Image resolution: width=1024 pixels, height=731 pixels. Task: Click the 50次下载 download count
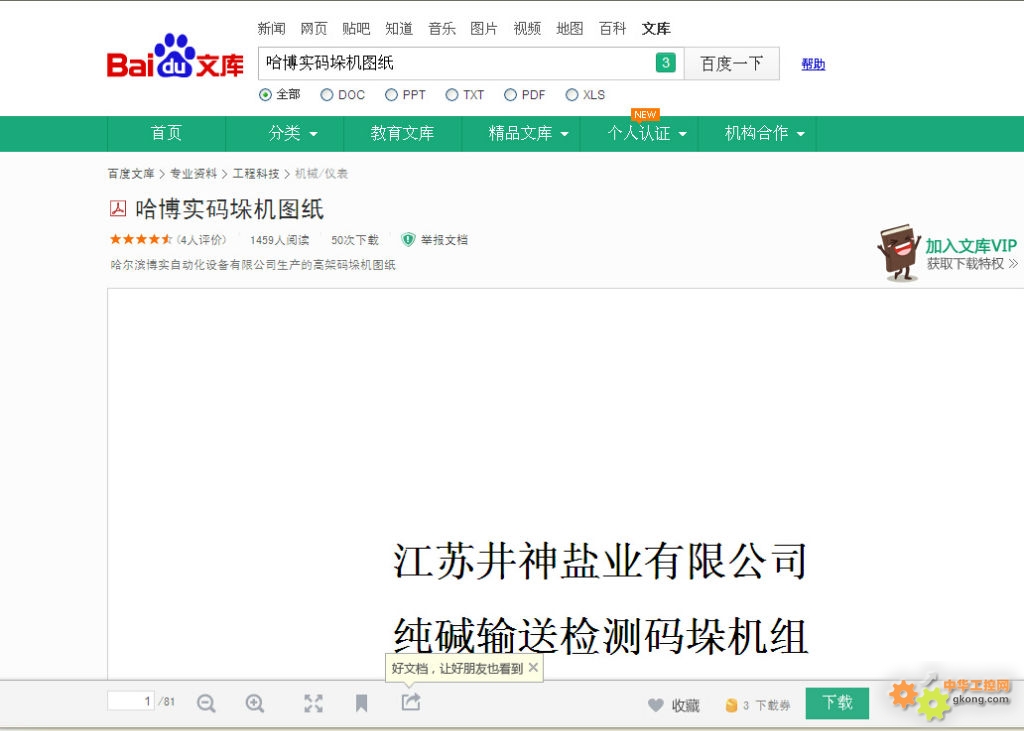pyautogui.click(x=355, y=240)
